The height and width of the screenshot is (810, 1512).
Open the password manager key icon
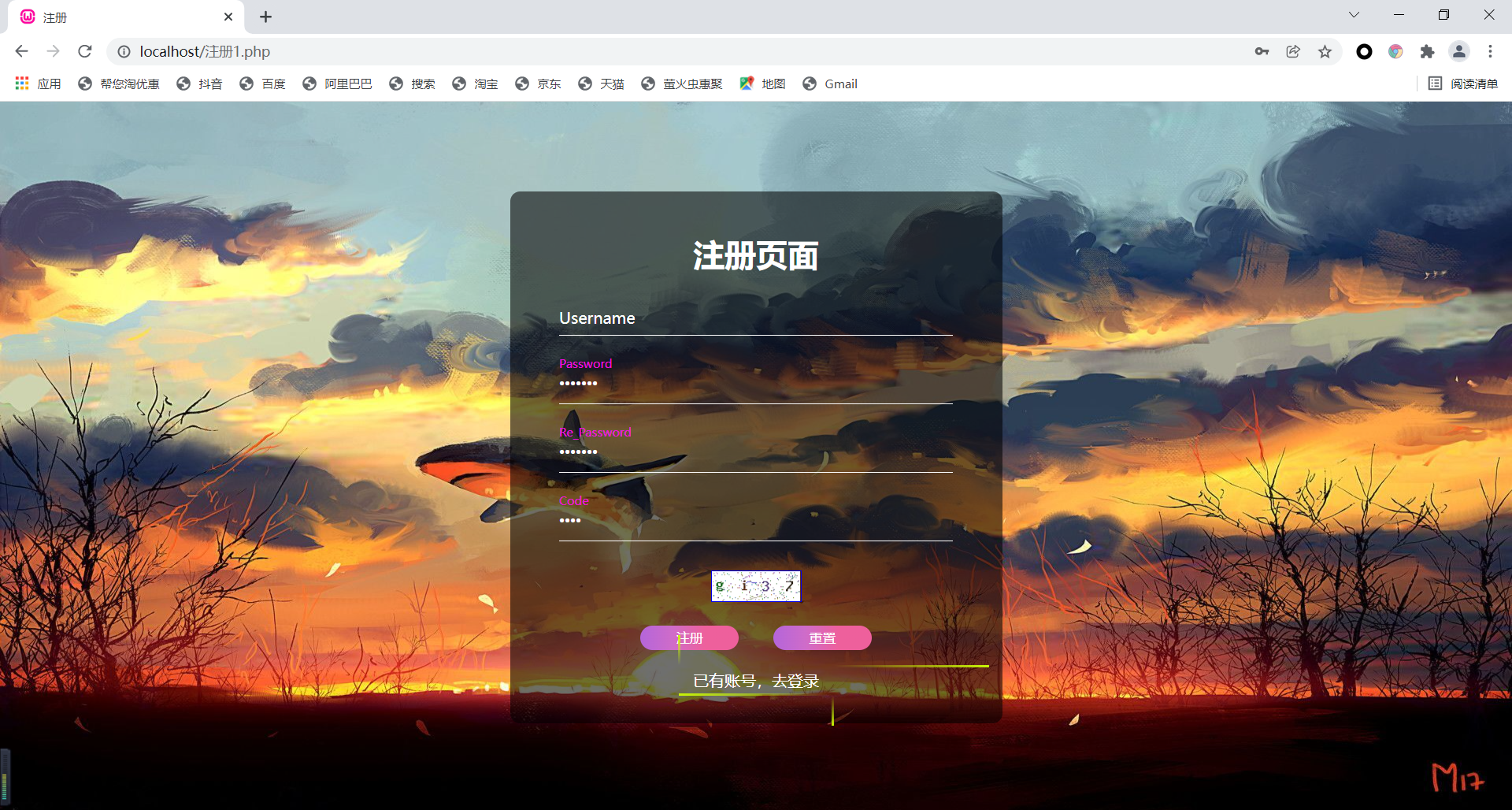[x=1262, y=51]
